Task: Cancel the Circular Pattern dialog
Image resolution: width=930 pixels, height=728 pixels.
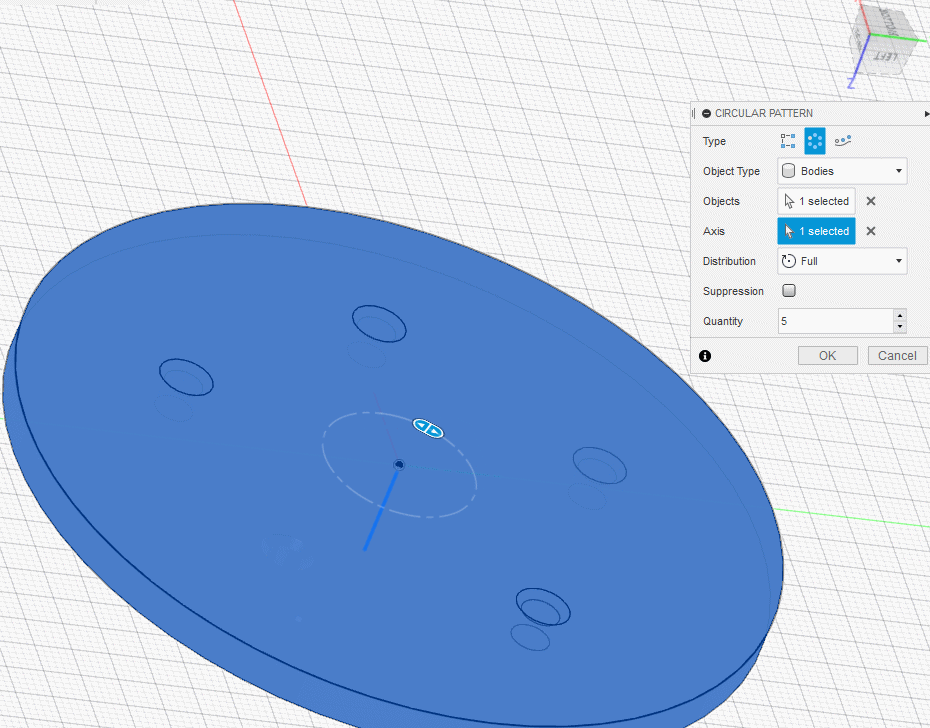Action: (x=897, y=355)
